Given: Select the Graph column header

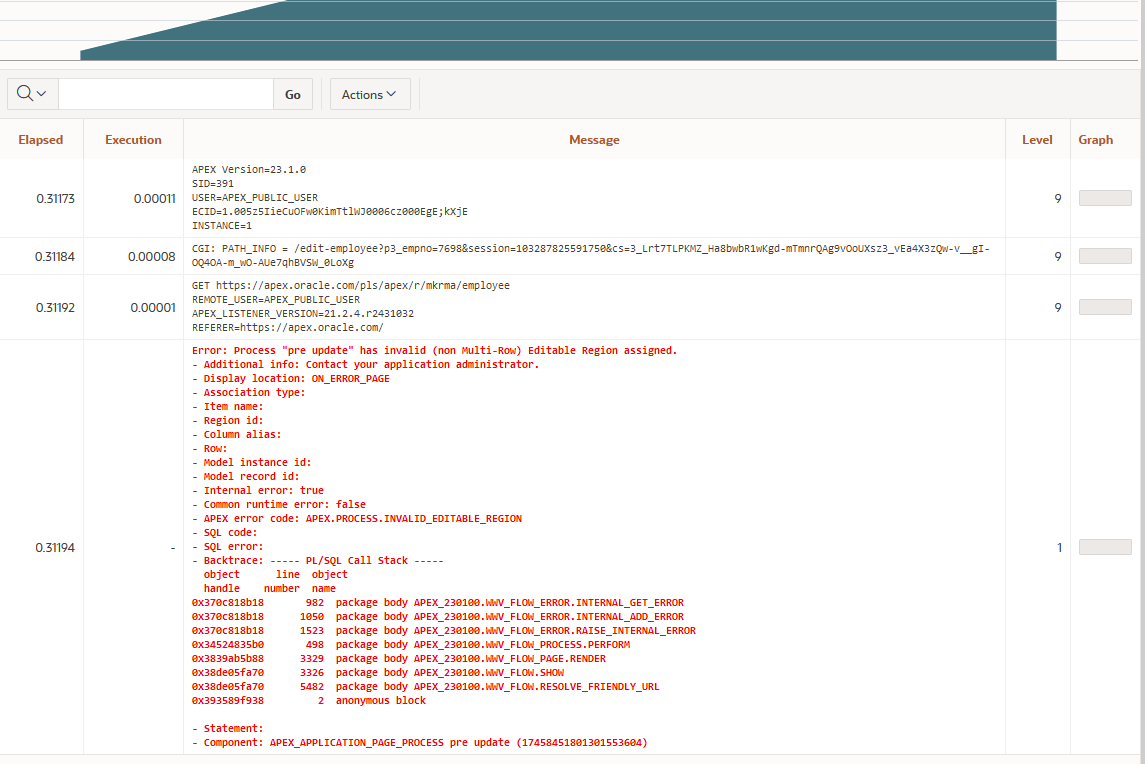Looking at the screenshot, I should coord(1095,140).
